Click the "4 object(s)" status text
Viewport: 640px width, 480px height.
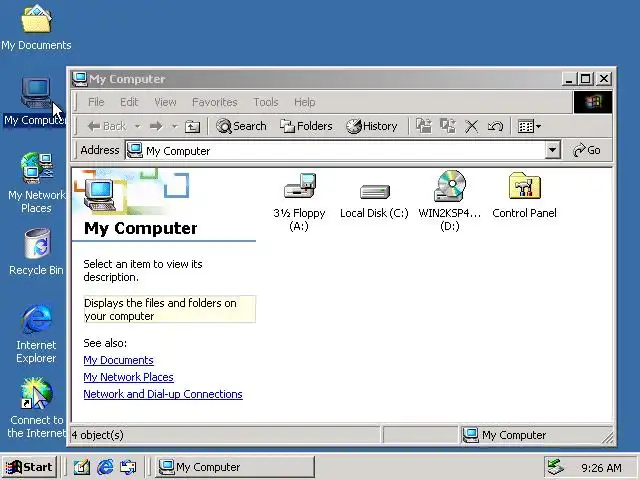98,435
